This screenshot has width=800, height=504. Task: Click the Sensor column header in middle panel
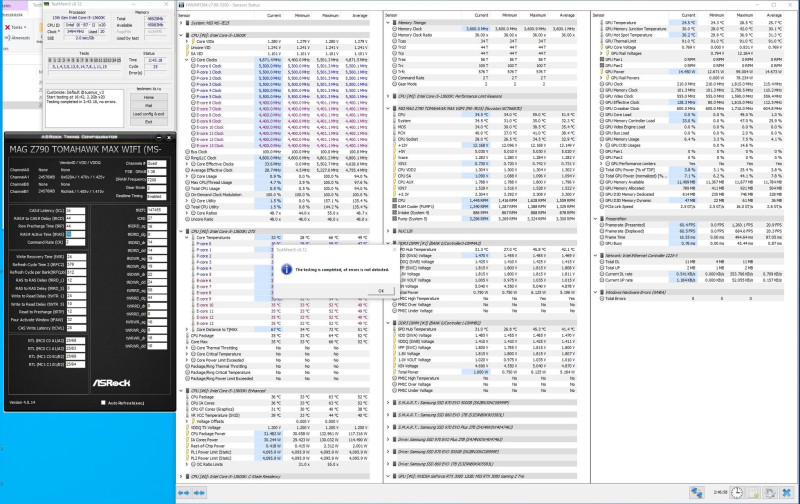click(x=391, y=15)
